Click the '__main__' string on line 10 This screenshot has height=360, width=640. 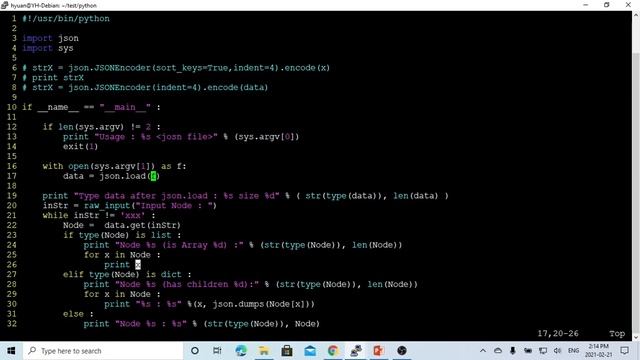pos(125,107)
